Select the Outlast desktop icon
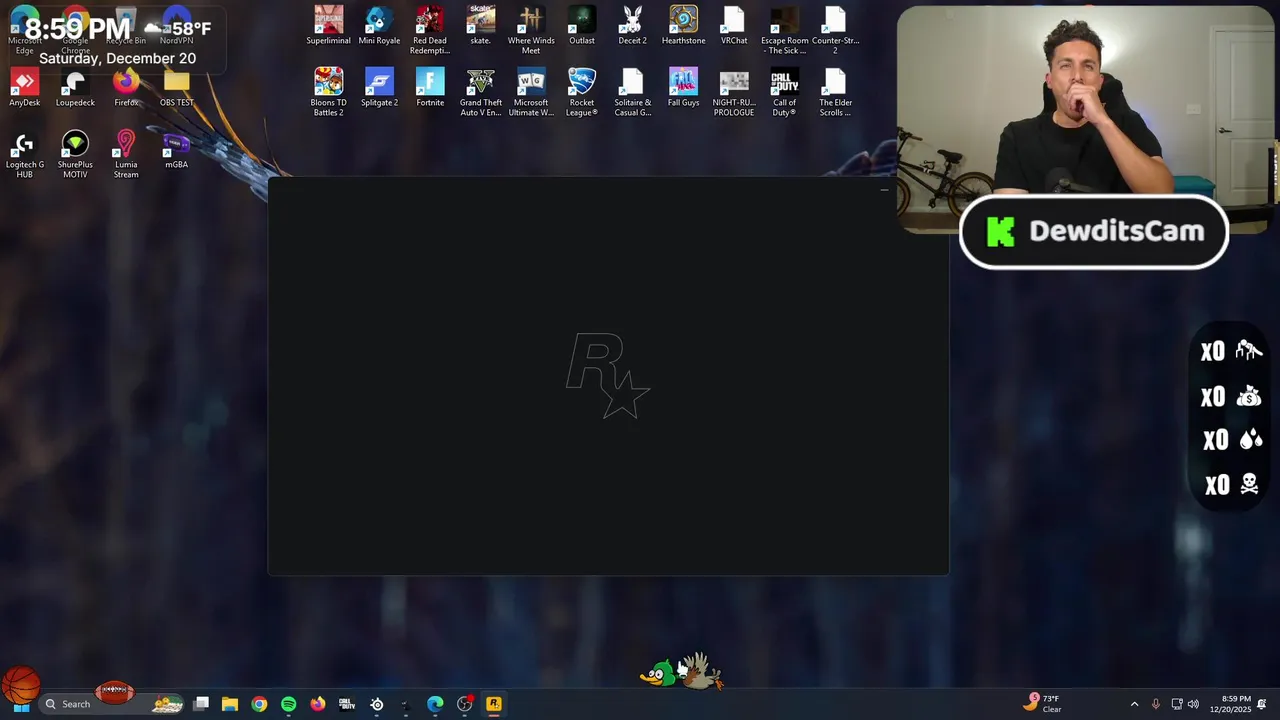The height and width of the screenshot is (720, 1280). click(582, 27)
